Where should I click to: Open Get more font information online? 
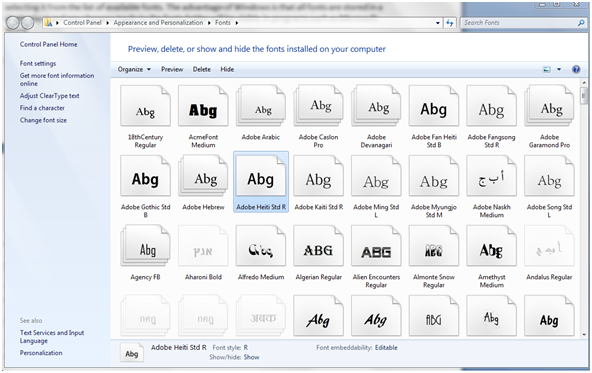pyautogui.click(x=57, y=79)
